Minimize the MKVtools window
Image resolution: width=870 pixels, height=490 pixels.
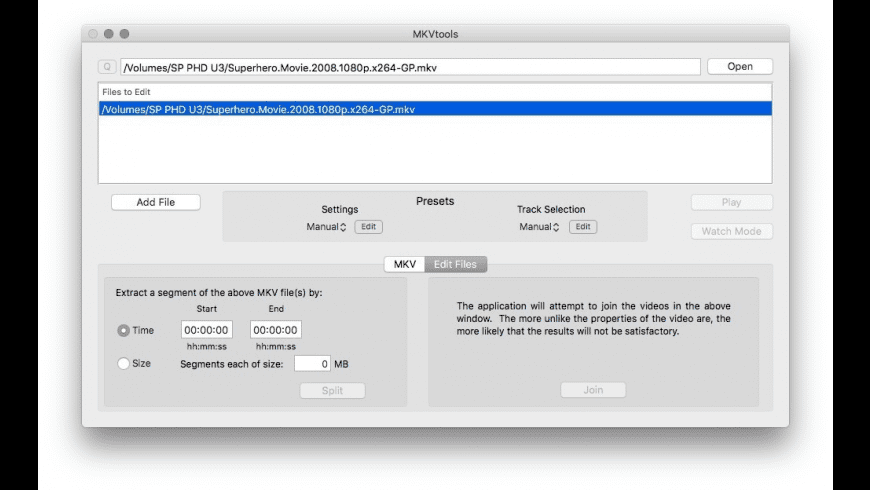(x=109, y=34)
